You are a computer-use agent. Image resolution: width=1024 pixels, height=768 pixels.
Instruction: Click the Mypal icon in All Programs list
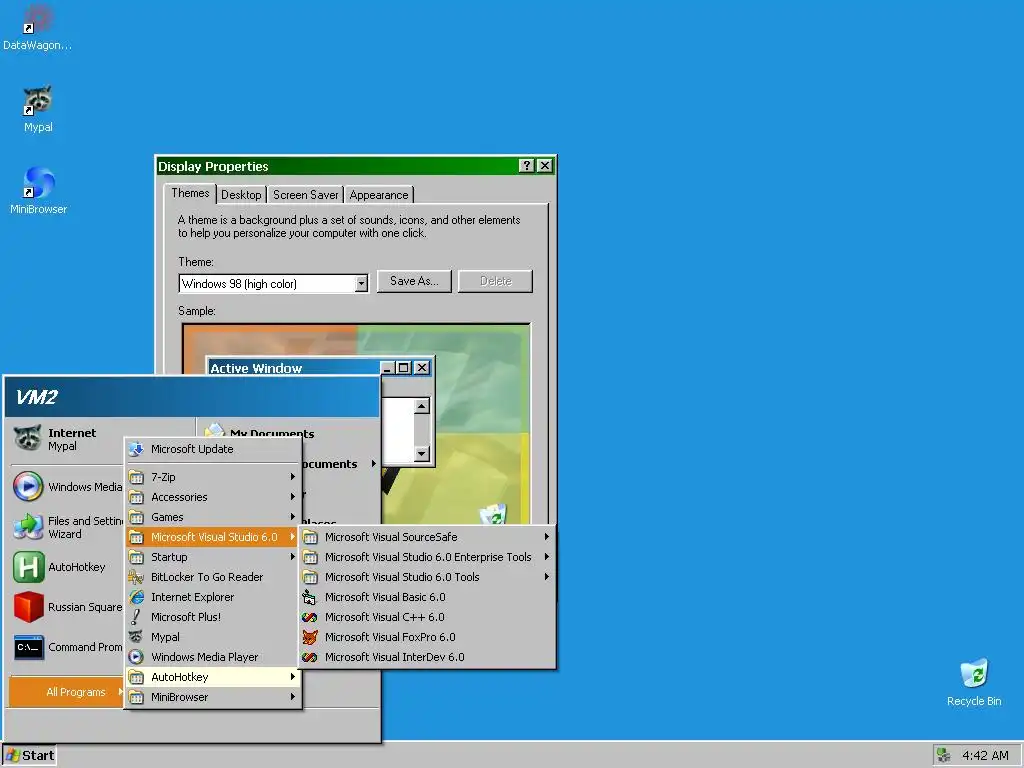pyautogui.click(x=136, y=637)
